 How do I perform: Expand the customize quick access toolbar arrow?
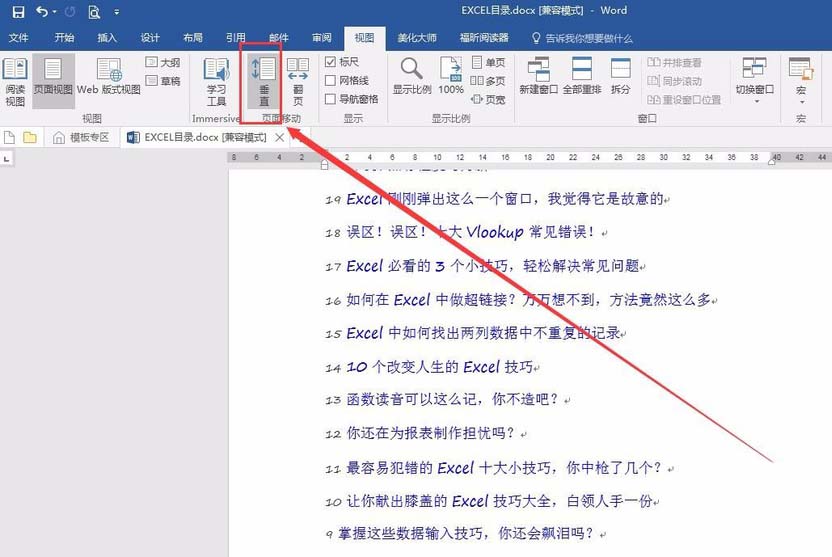(x=116, y=12)
